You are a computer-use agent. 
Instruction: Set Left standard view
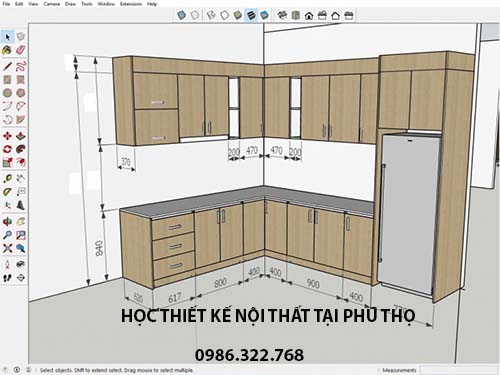tap(349, 15)
